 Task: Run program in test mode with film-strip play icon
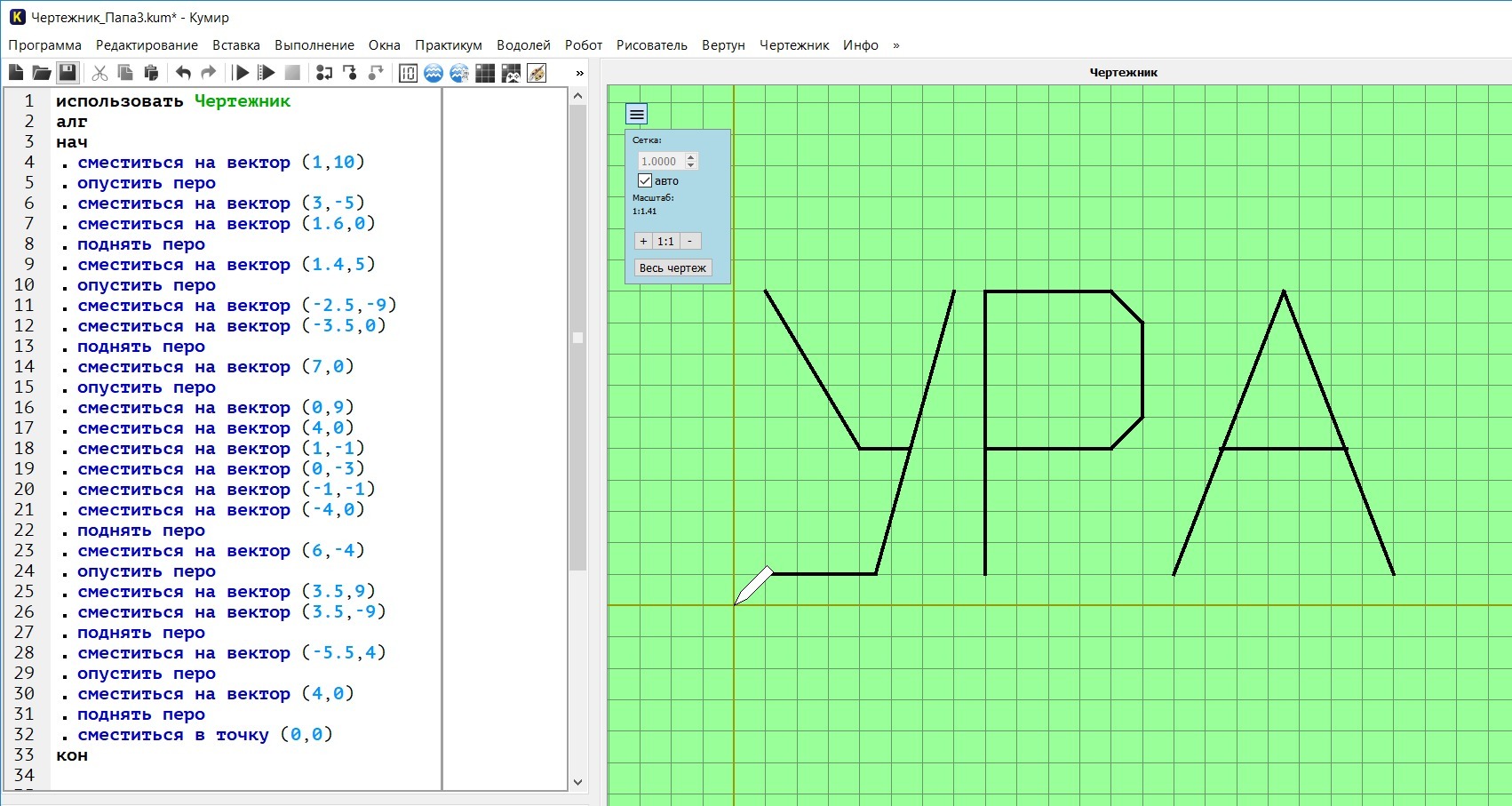click(267, 73)
